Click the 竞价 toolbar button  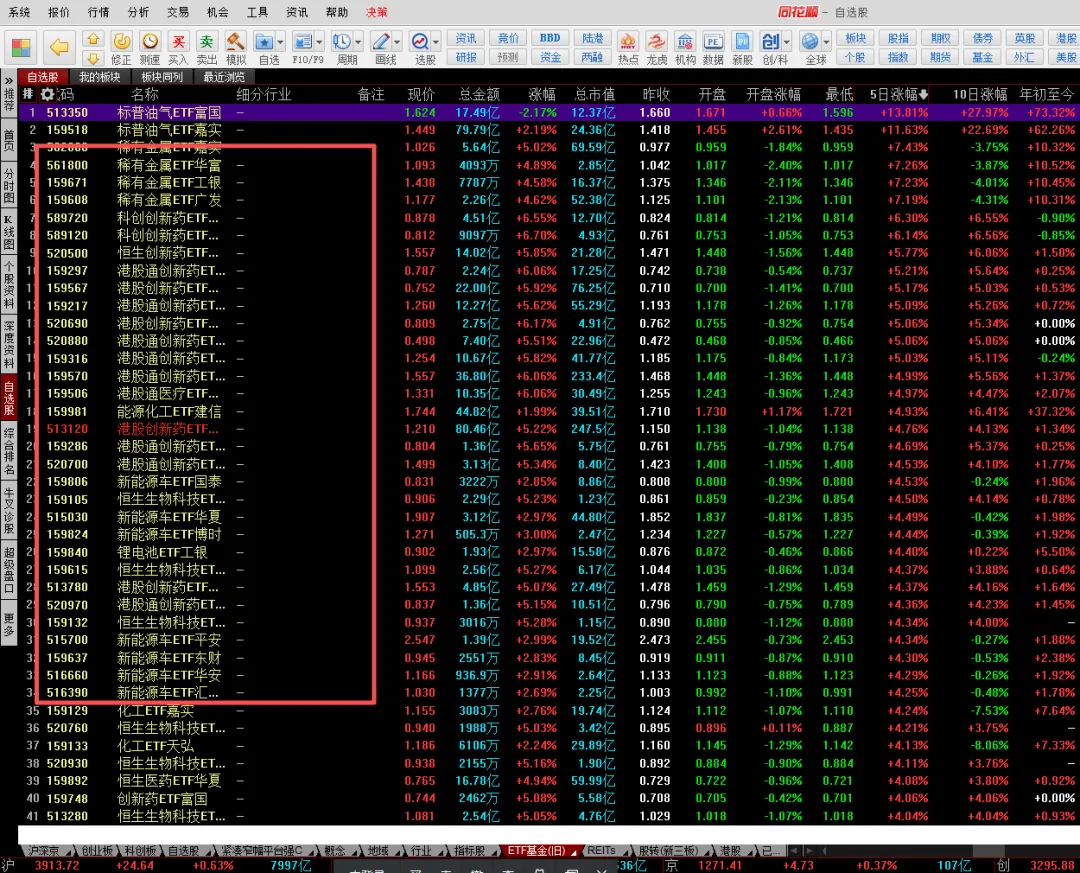(508, 38)
